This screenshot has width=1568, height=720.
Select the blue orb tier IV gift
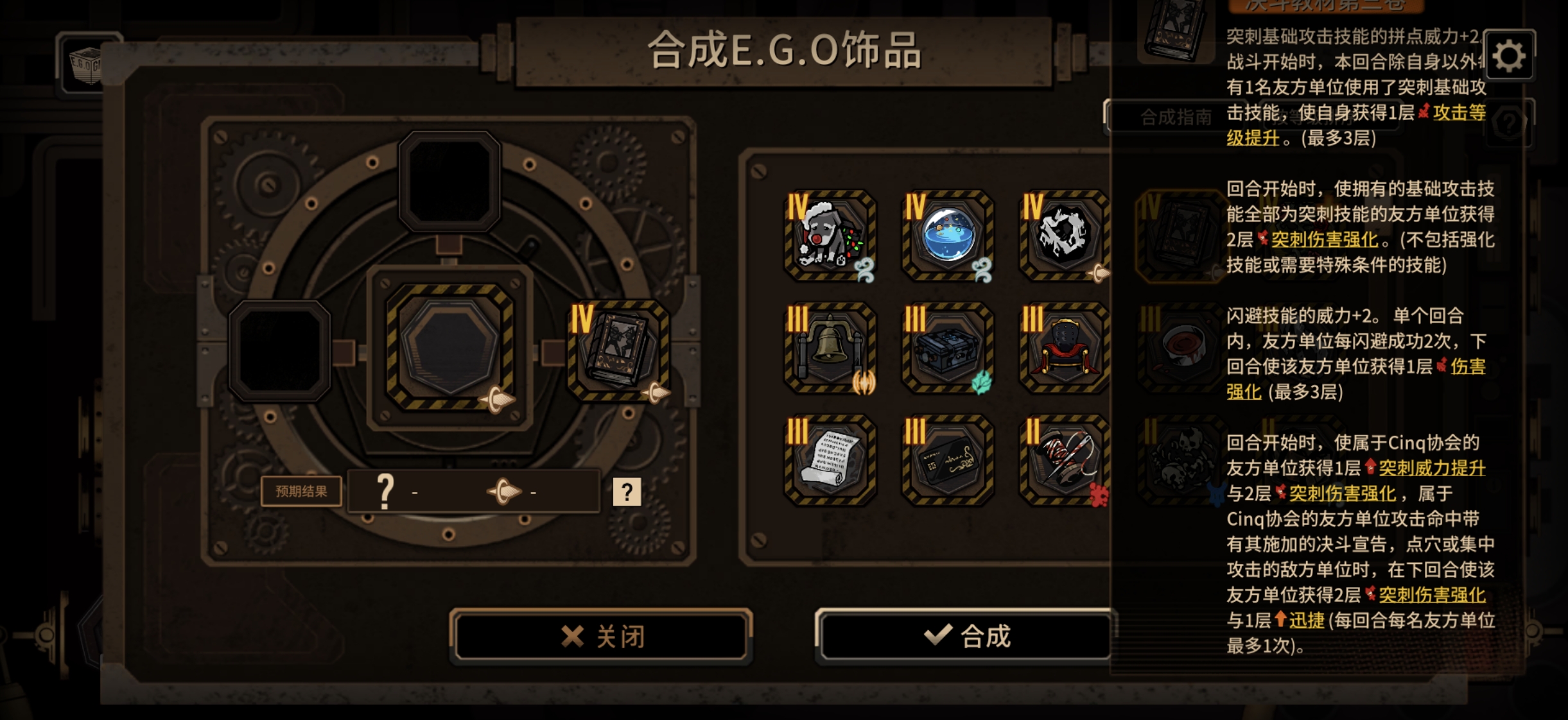(x=948, y=236)
